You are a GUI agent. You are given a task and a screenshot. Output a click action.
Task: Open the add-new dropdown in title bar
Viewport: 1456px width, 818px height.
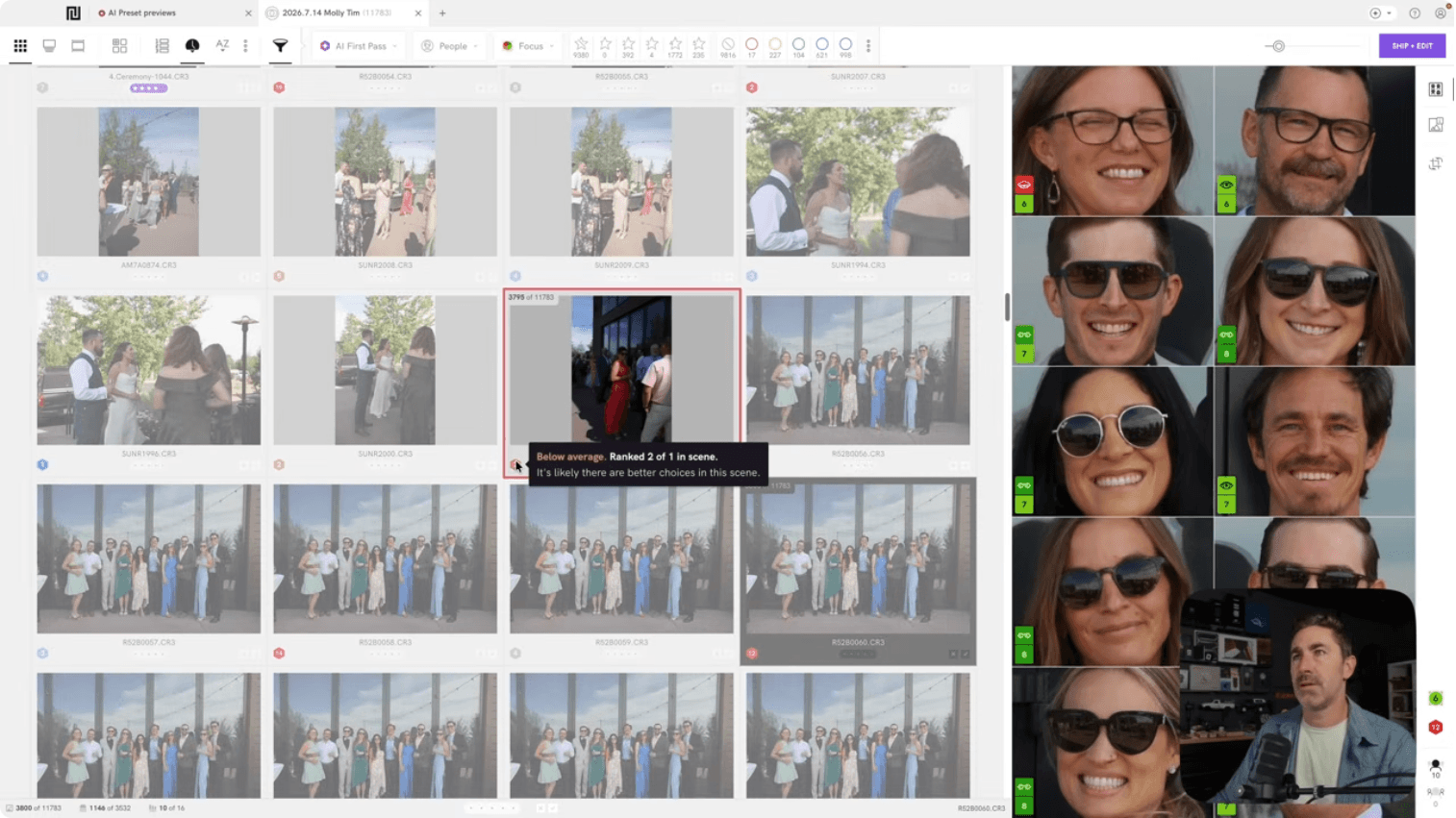1380,13
